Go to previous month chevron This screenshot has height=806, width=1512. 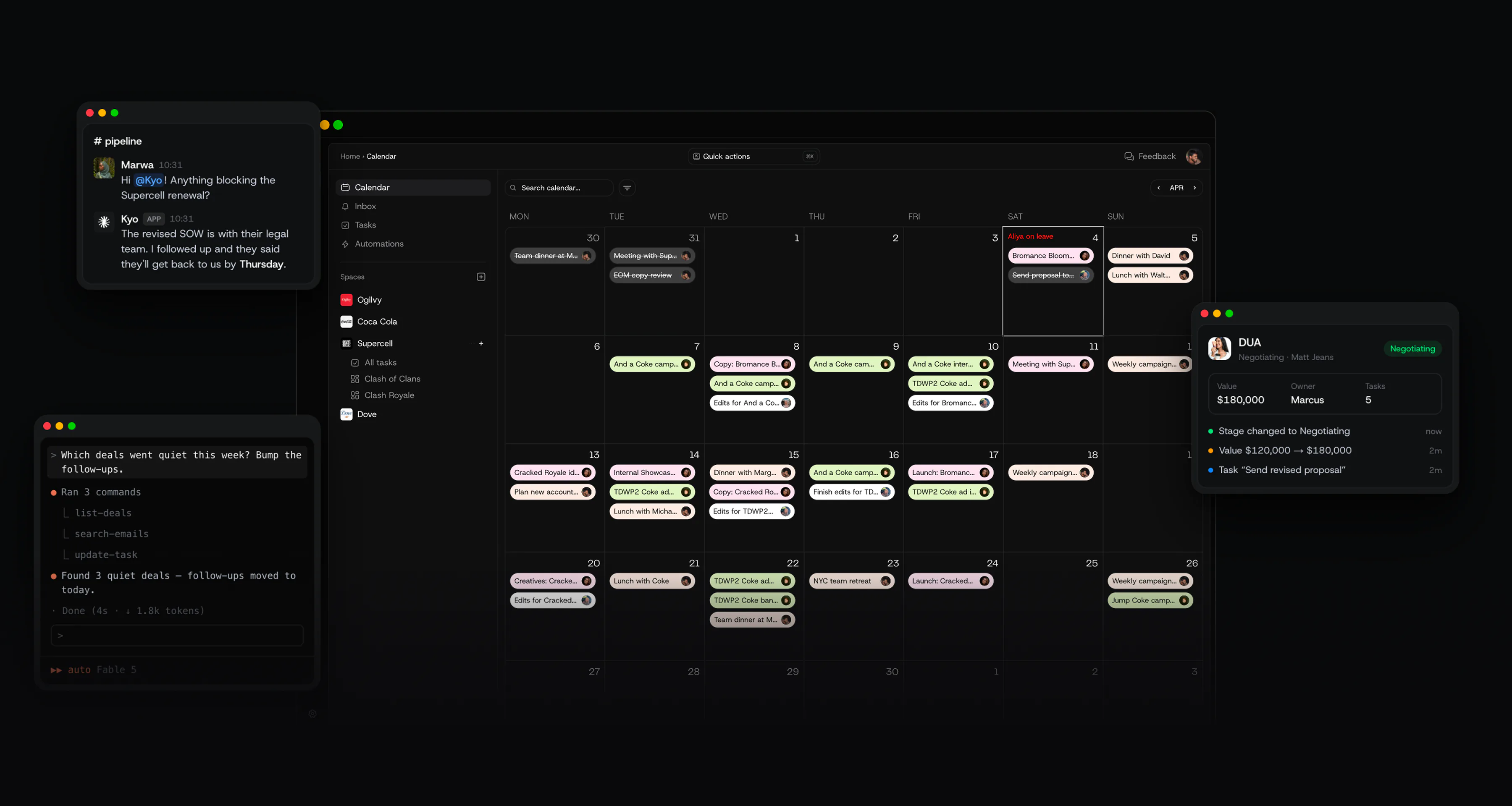pos(1158,188)
